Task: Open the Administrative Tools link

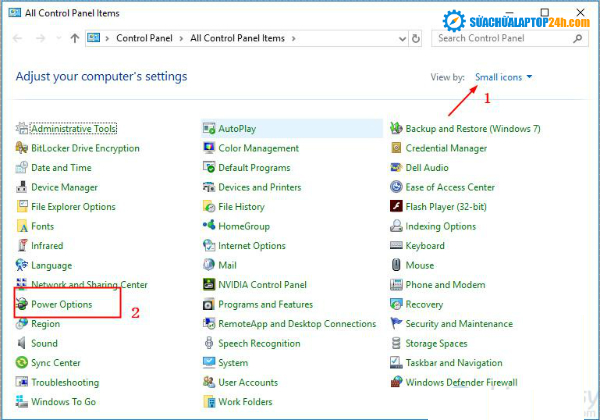Action: [73, 129]
